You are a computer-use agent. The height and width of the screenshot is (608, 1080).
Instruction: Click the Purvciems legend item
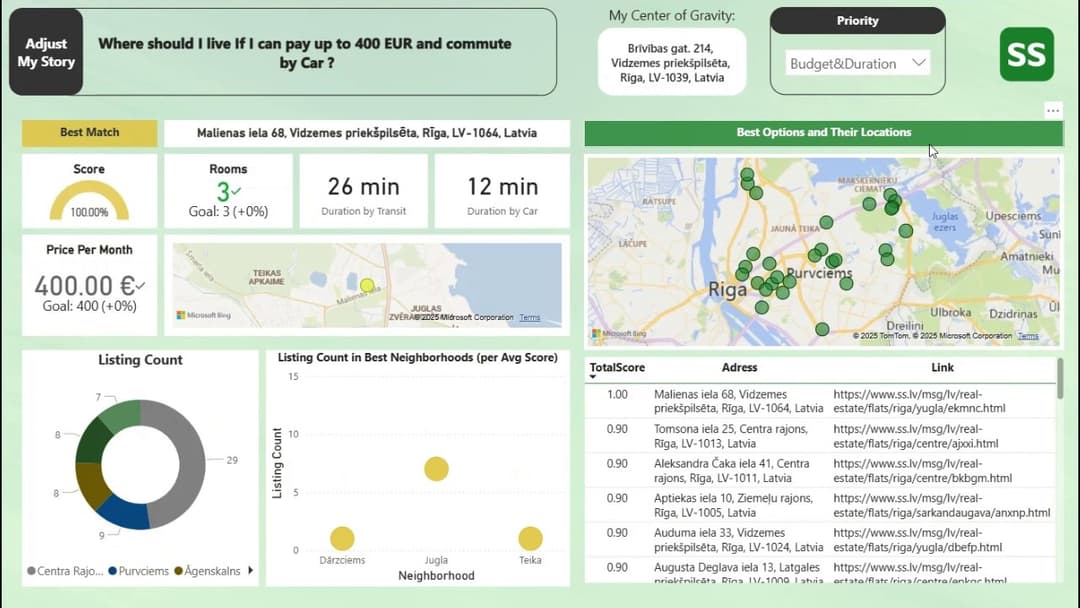[x=138, y=571]
